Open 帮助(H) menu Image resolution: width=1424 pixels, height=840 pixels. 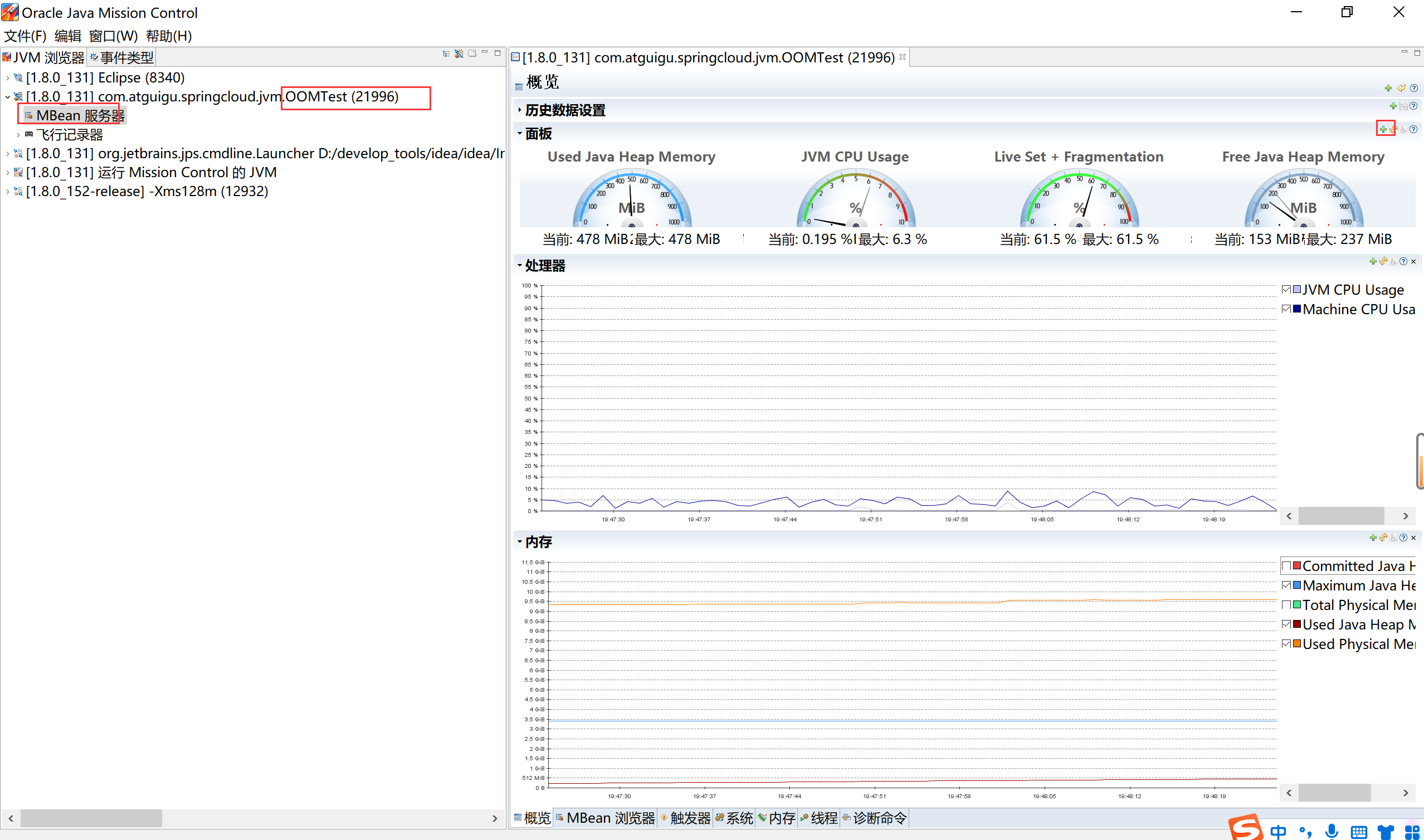(169, 36)
